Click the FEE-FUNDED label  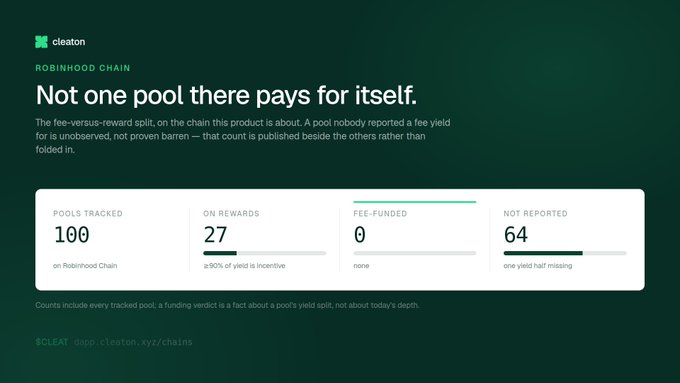380,213
